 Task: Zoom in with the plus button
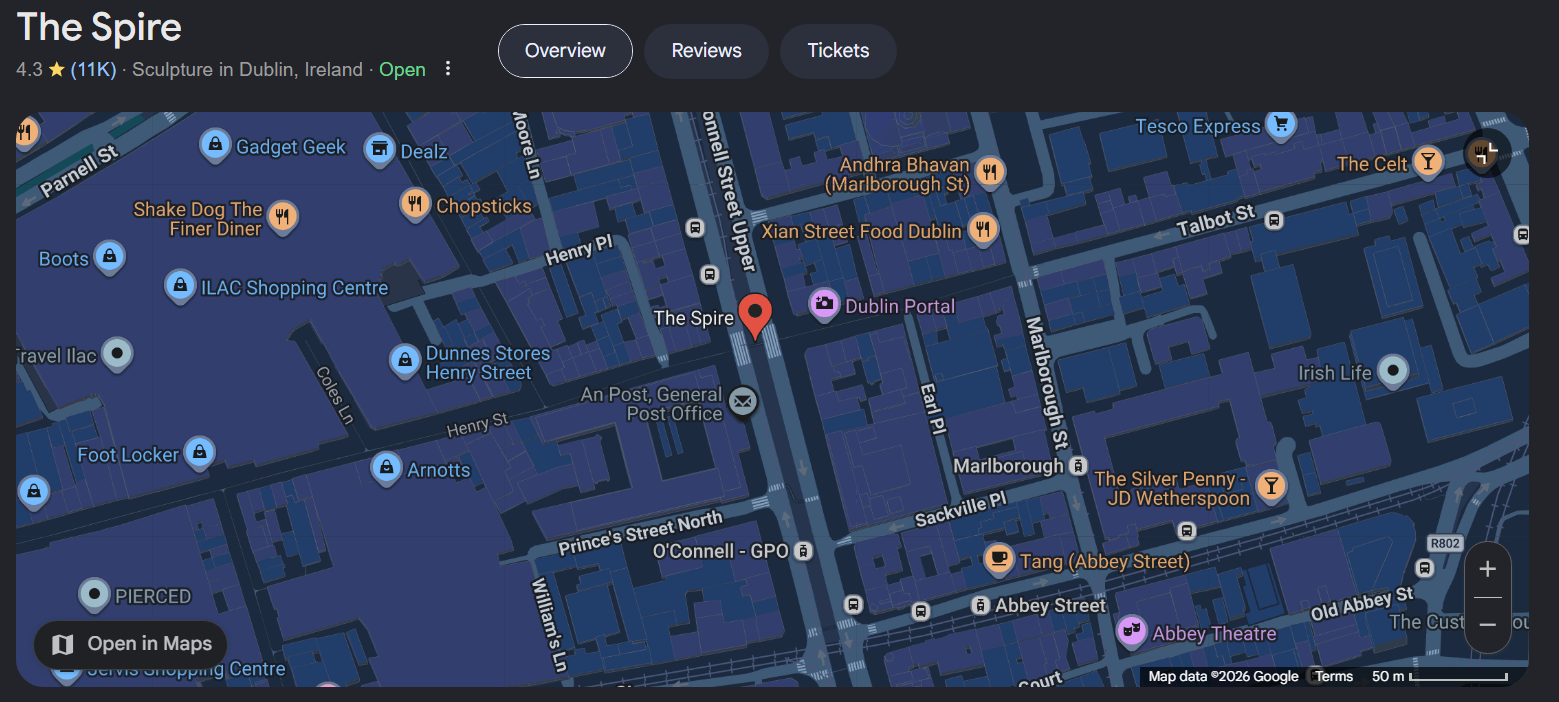[x=1487, y=569]
